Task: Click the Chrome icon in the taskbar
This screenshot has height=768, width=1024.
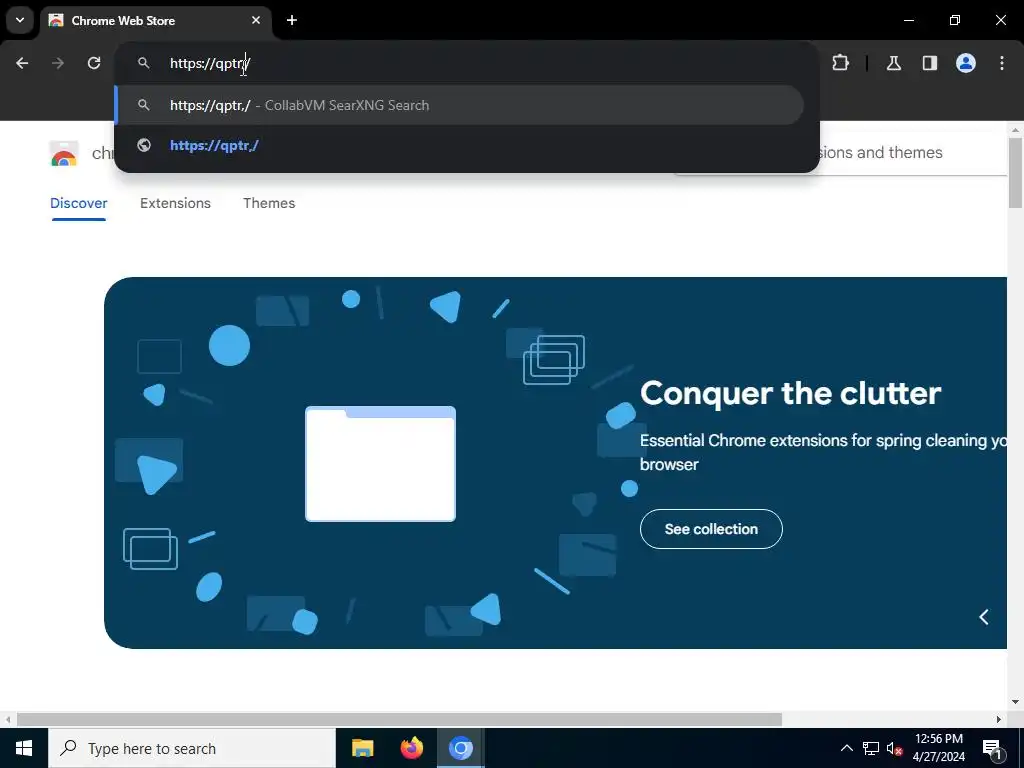Action: point(460,748)
